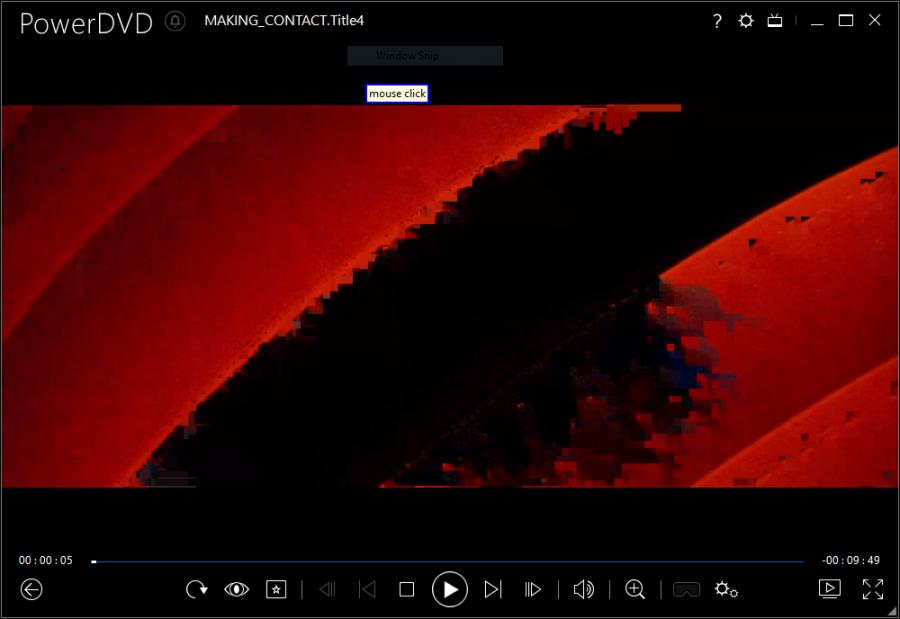Screen dimensions: 900x619
Task: Add a bookmark with the star icon
Action: [276, 589]
